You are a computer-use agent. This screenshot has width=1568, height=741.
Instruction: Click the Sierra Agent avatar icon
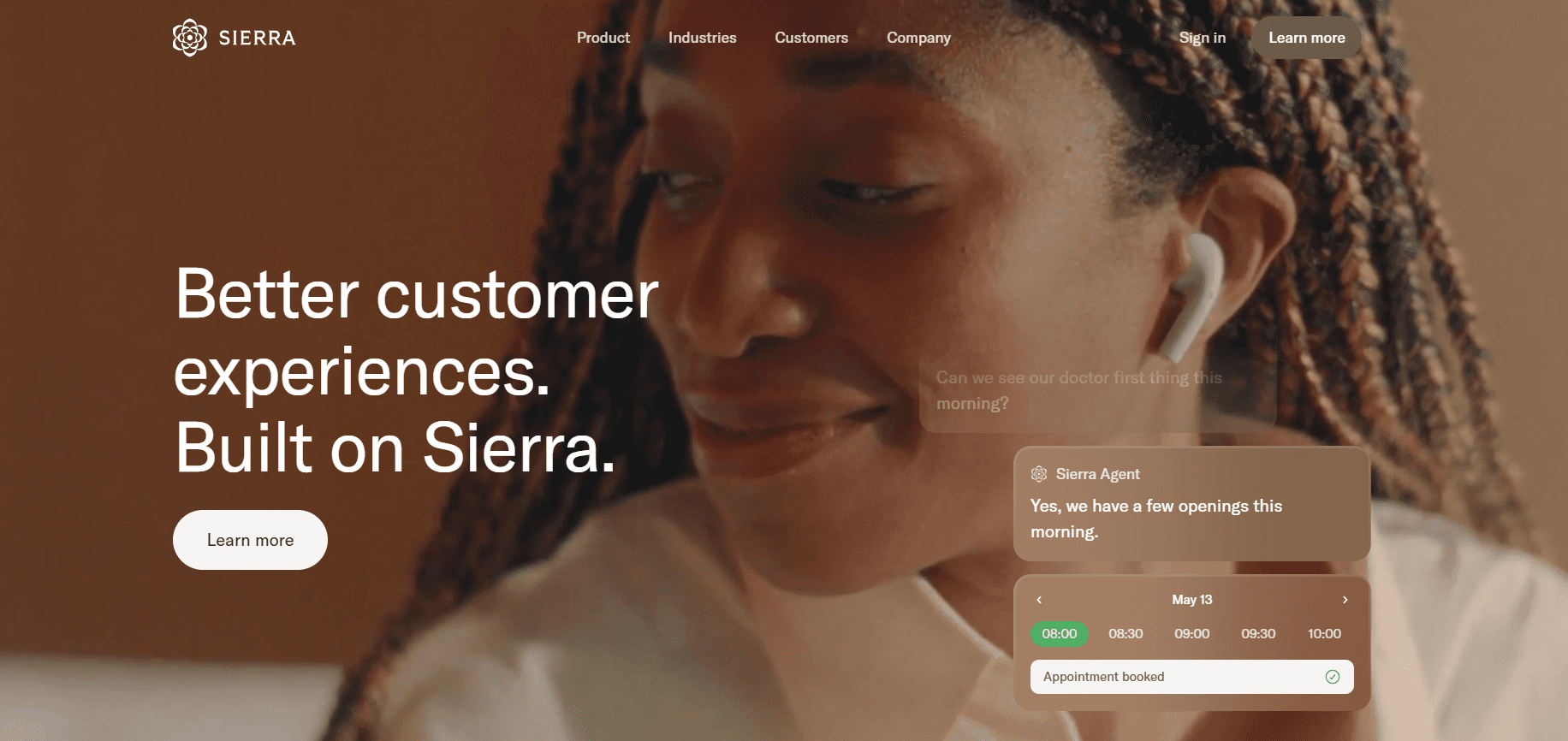1039,474
